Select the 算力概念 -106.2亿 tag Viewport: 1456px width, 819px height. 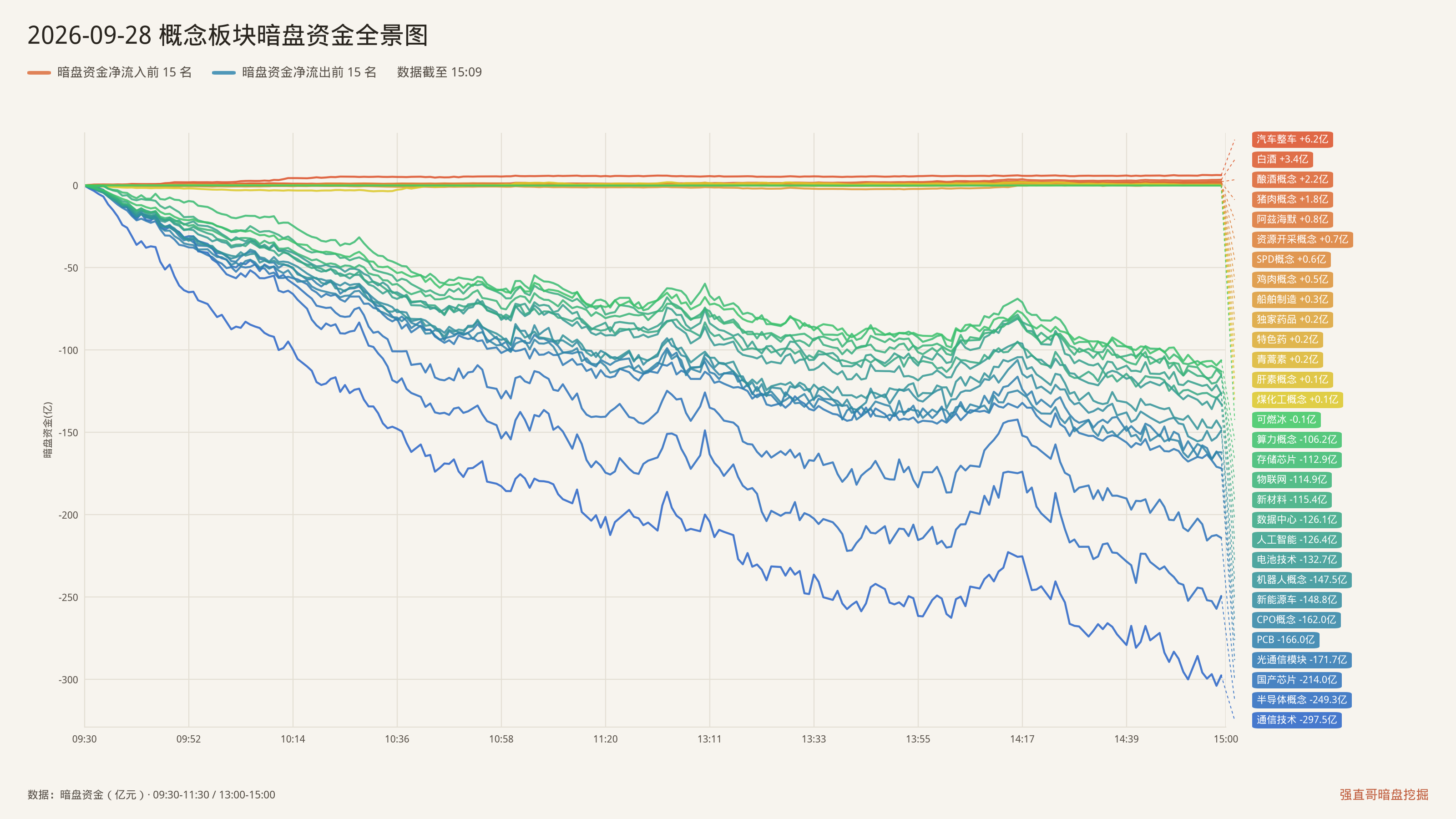click(x=1297, y=440)
